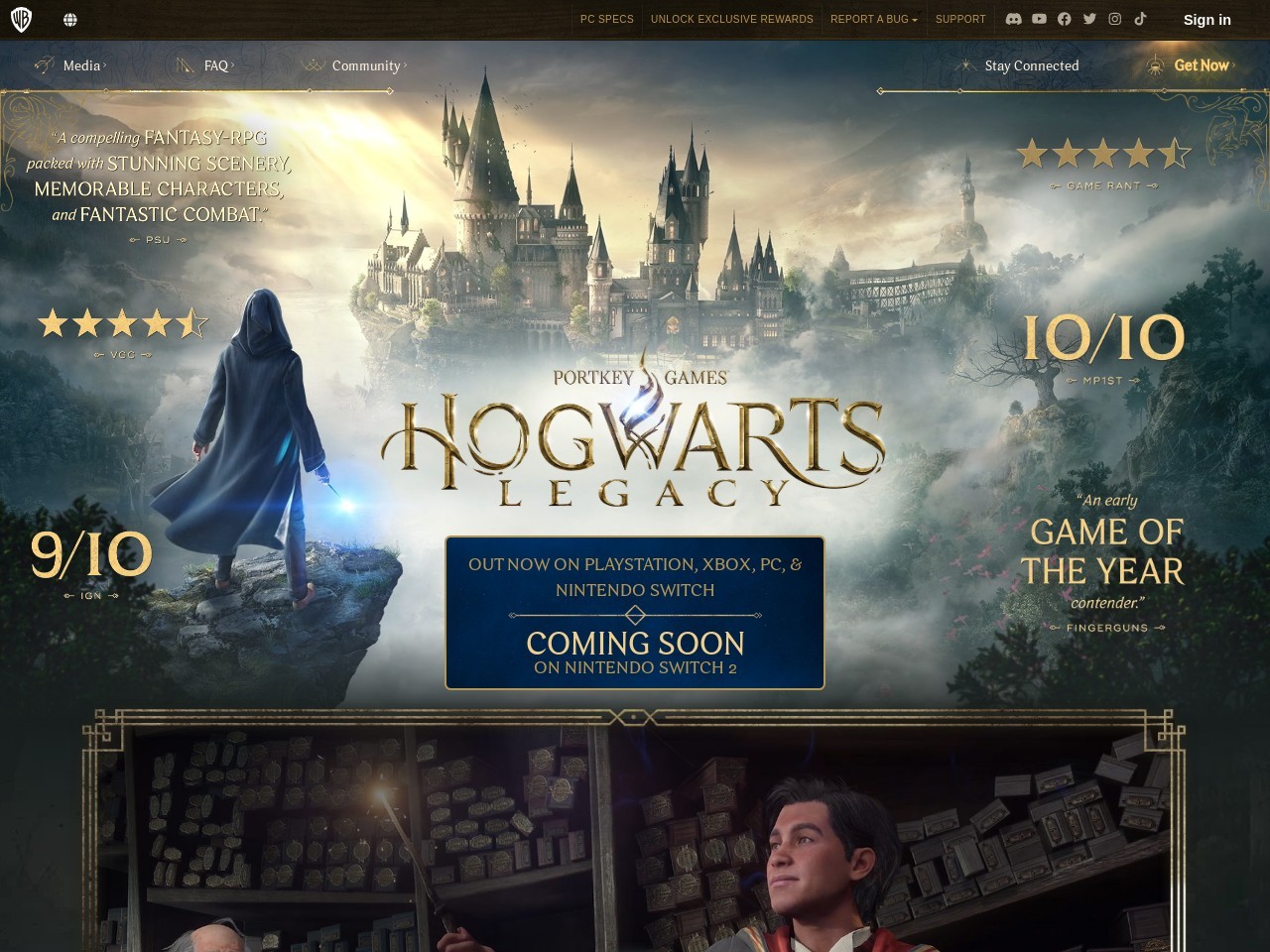Click the Game Rant star rating

[1103, 154]
